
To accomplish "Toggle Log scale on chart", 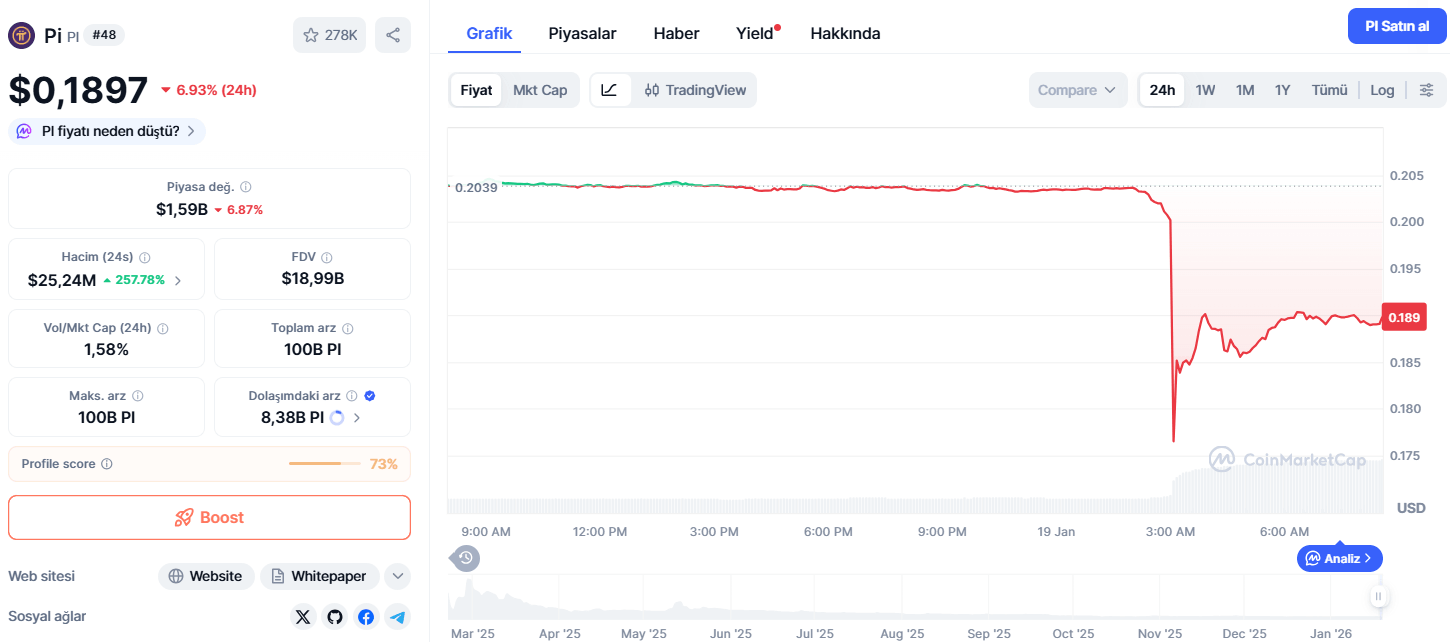I will pos(1382,90).
